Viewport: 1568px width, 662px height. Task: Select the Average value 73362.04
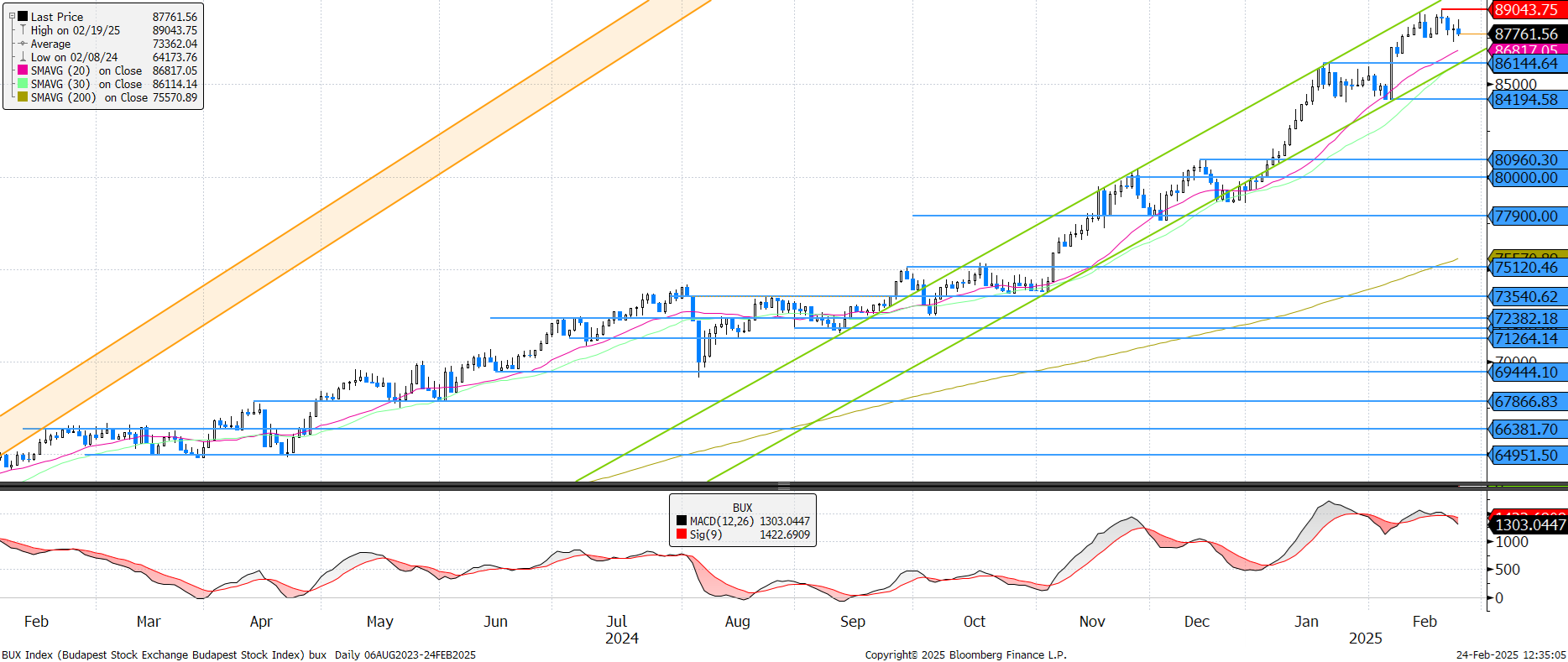coord(175,44)
